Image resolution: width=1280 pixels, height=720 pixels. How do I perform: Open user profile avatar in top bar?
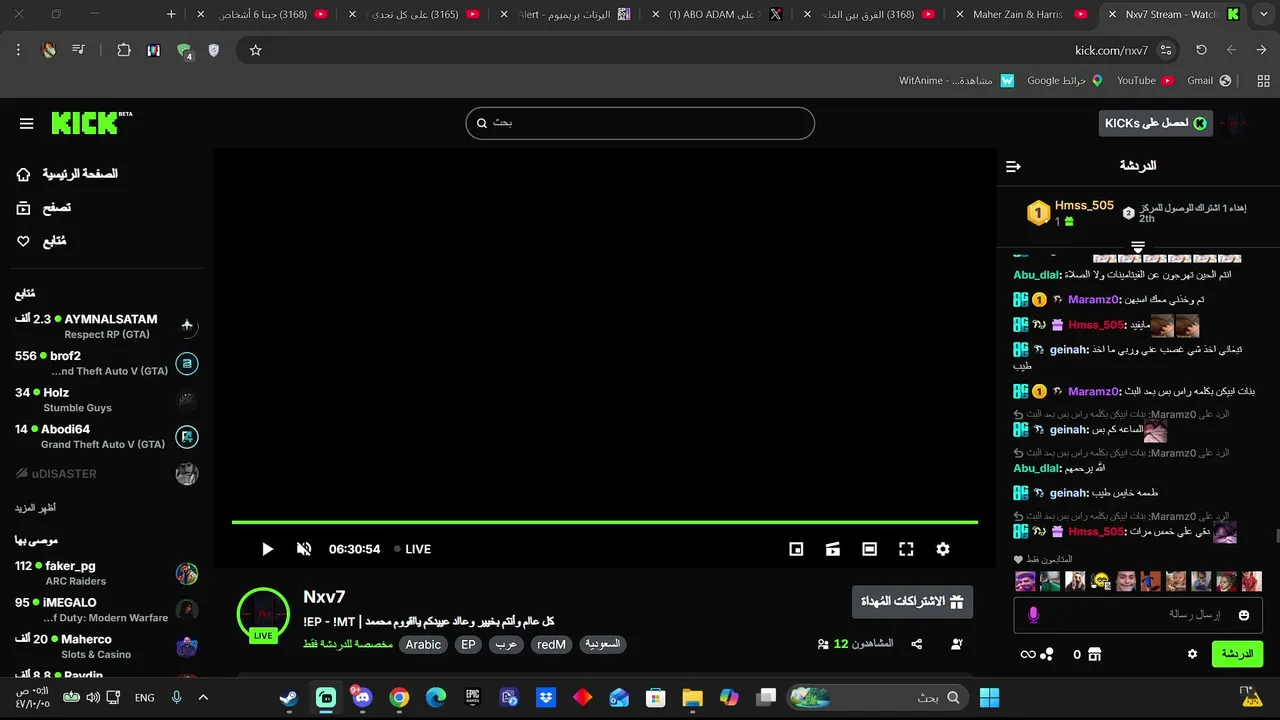(x=1234, y=123)
